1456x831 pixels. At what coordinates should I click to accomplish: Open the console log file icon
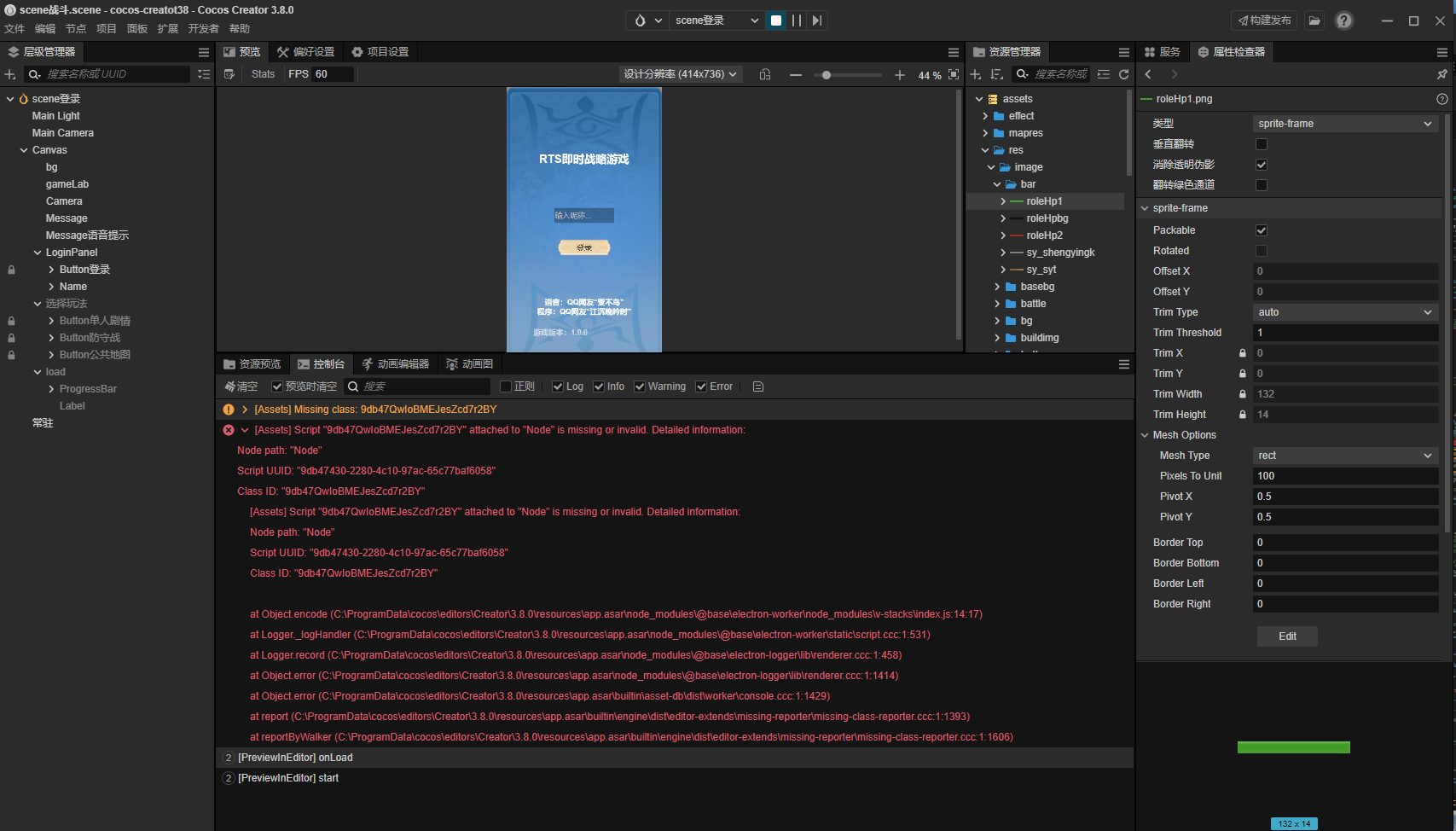(x=758, y=386)
